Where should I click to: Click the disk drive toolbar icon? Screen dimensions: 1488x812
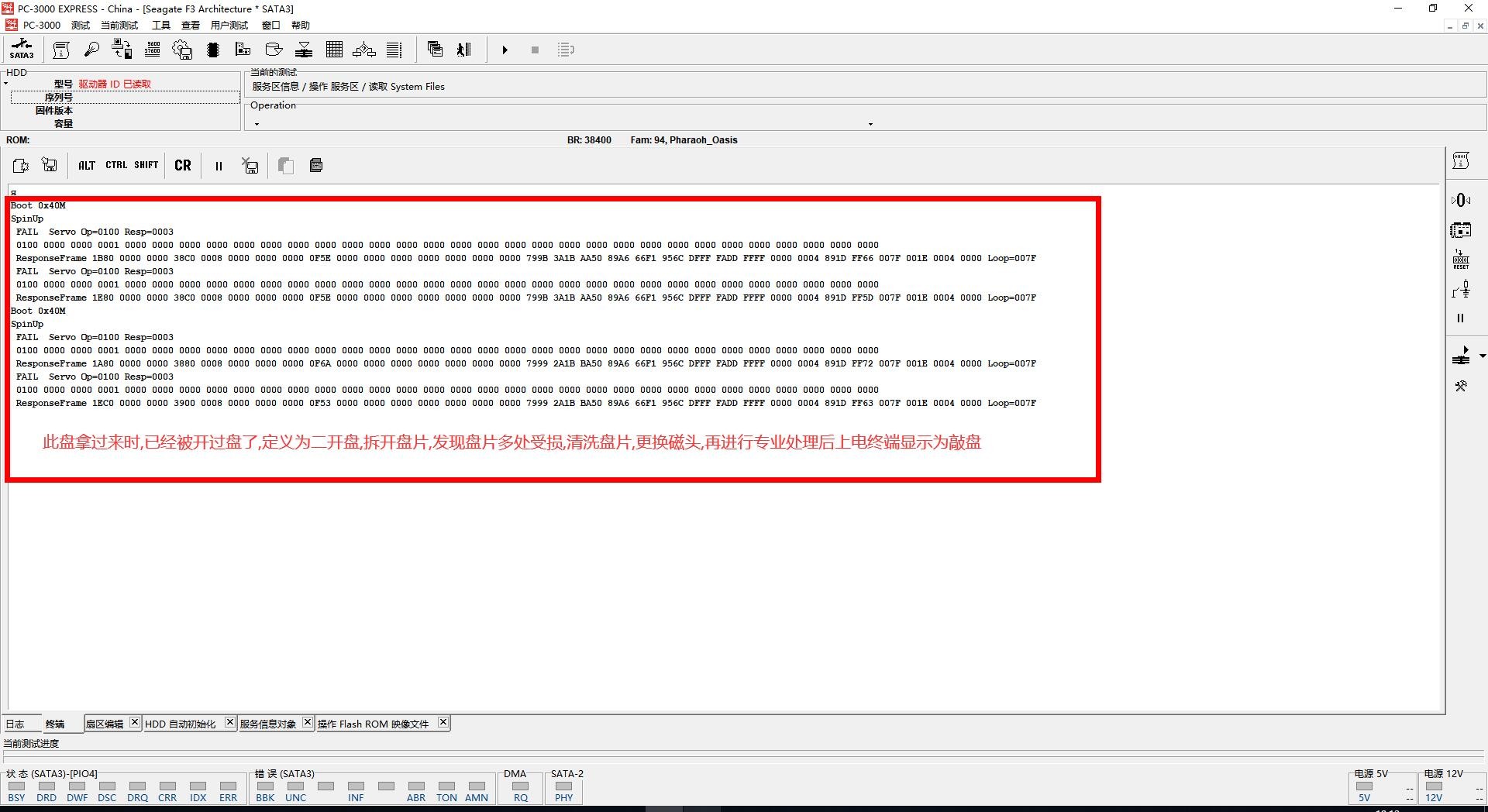tap(274, 50)
